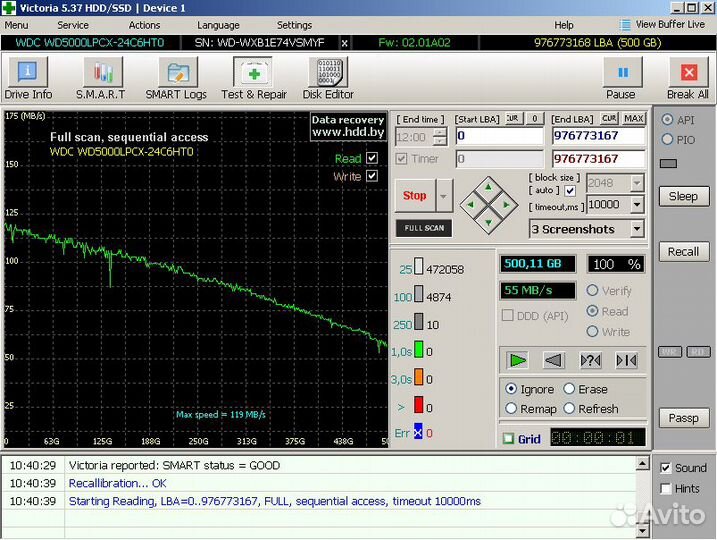Select the PIO radio button

point(667,139)
